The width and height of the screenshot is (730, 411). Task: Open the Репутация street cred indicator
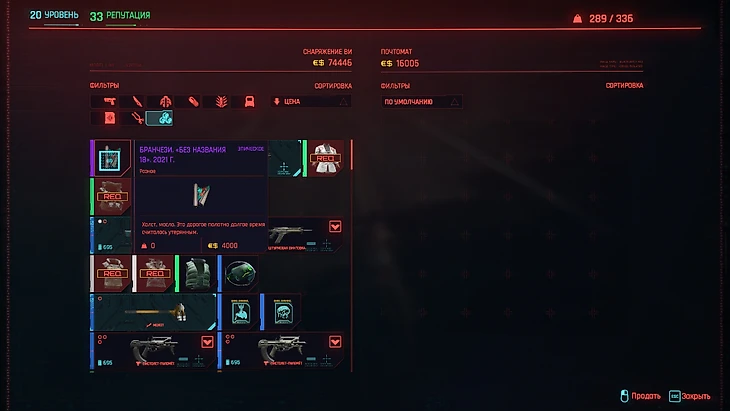point(120,16)
